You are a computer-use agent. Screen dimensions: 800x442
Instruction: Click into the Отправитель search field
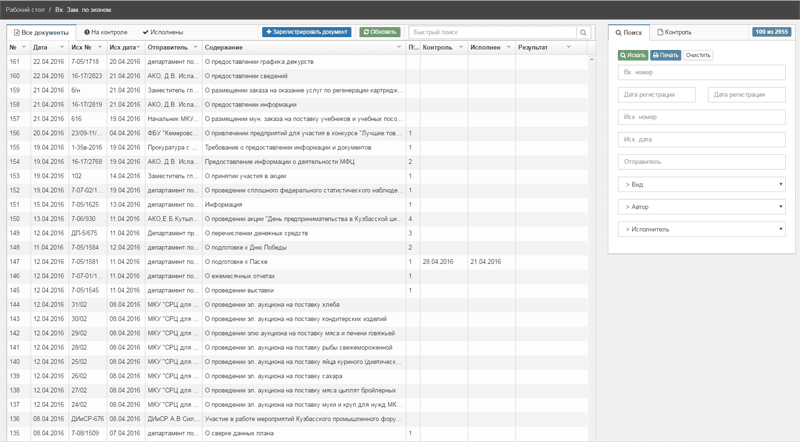pyautogui.click(x=701, y=161)
